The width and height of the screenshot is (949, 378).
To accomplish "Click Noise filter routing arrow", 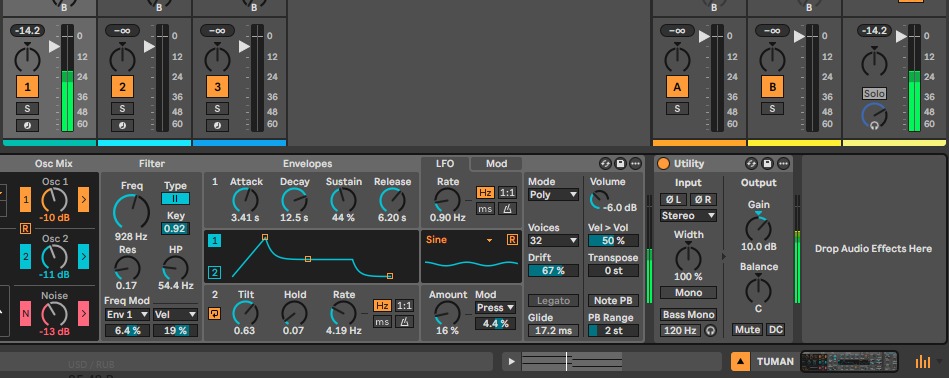I will (x=84, y=313).
